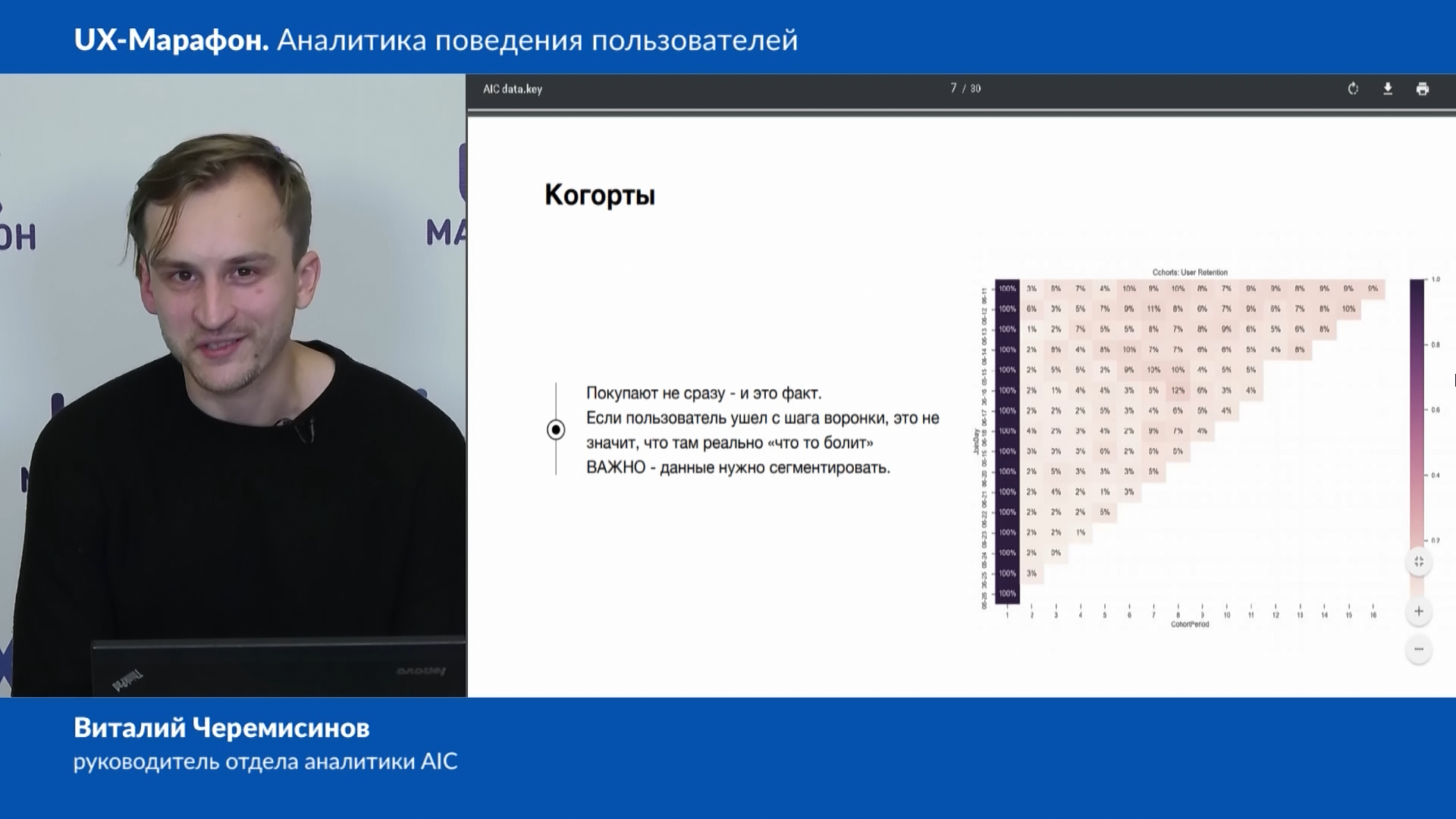Click the 11% cell in the heatmap

coord(1153,309)
